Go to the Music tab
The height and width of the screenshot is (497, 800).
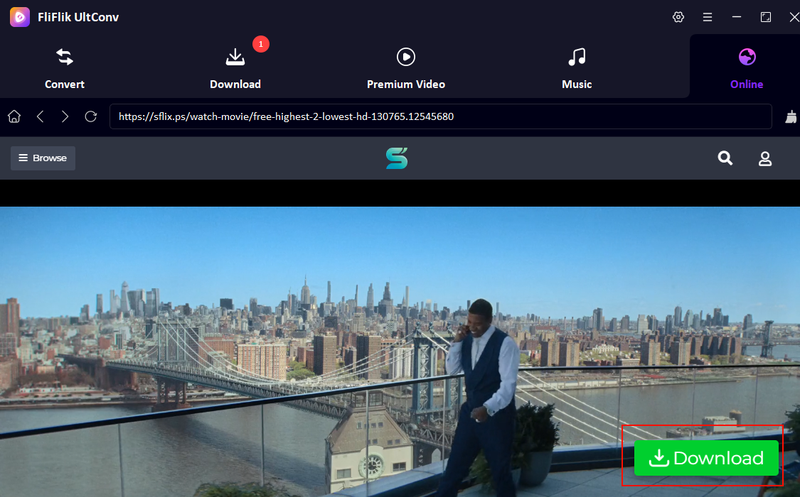tap(577, 68)
